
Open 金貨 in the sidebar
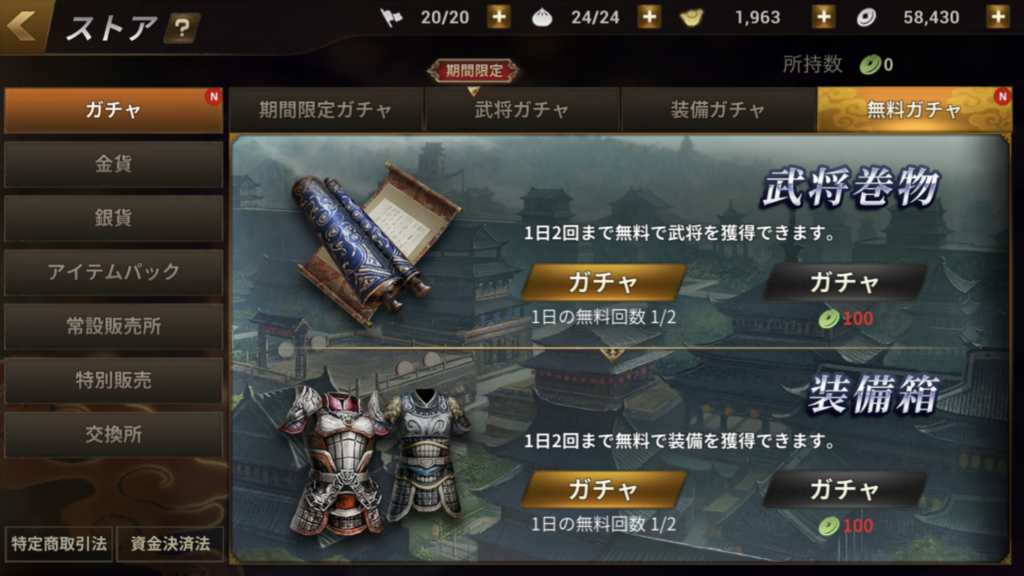click(x=113, y=164)
